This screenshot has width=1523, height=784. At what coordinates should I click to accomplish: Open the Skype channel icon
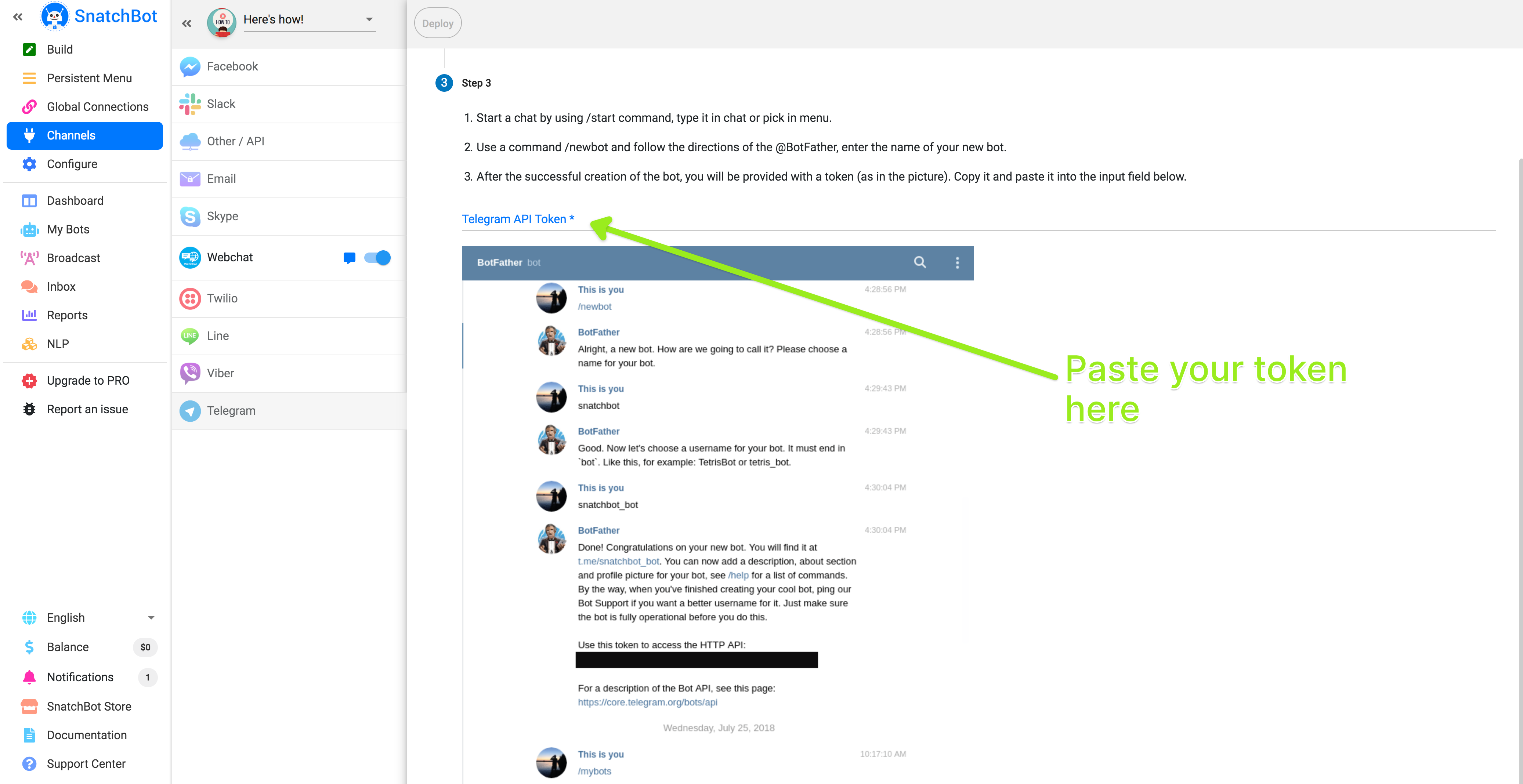190,216
